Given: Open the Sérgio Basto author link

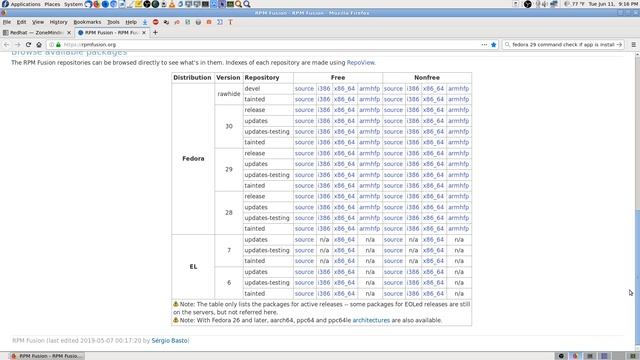Looking at the screenshot, I should tap(169, 340).
